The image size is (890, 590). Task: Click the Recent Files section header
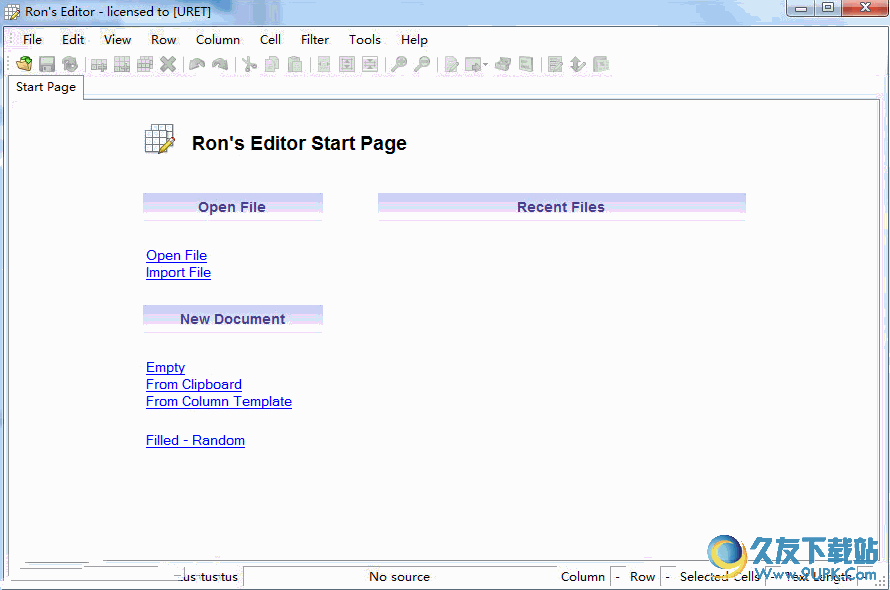point(562,207)
